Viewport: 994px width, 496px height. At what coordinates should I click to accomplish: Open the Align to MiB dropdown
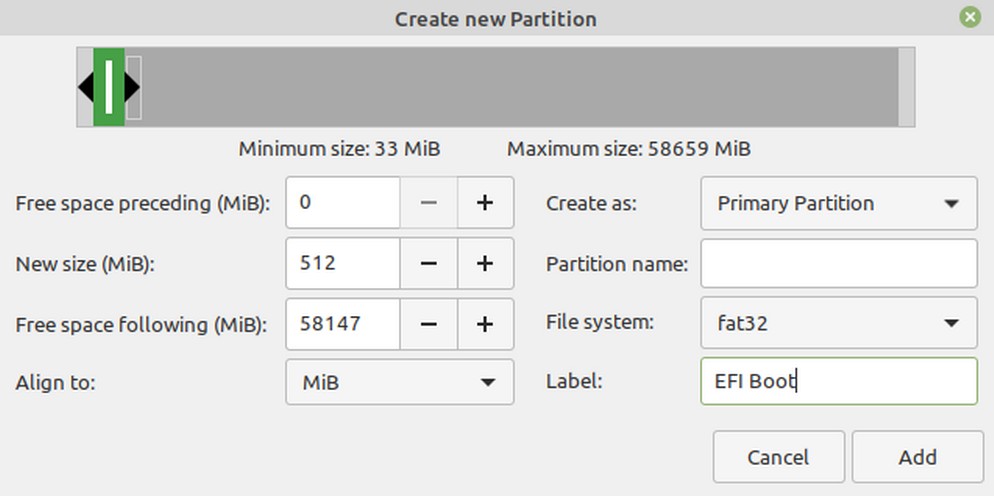[x=399, y=382]
